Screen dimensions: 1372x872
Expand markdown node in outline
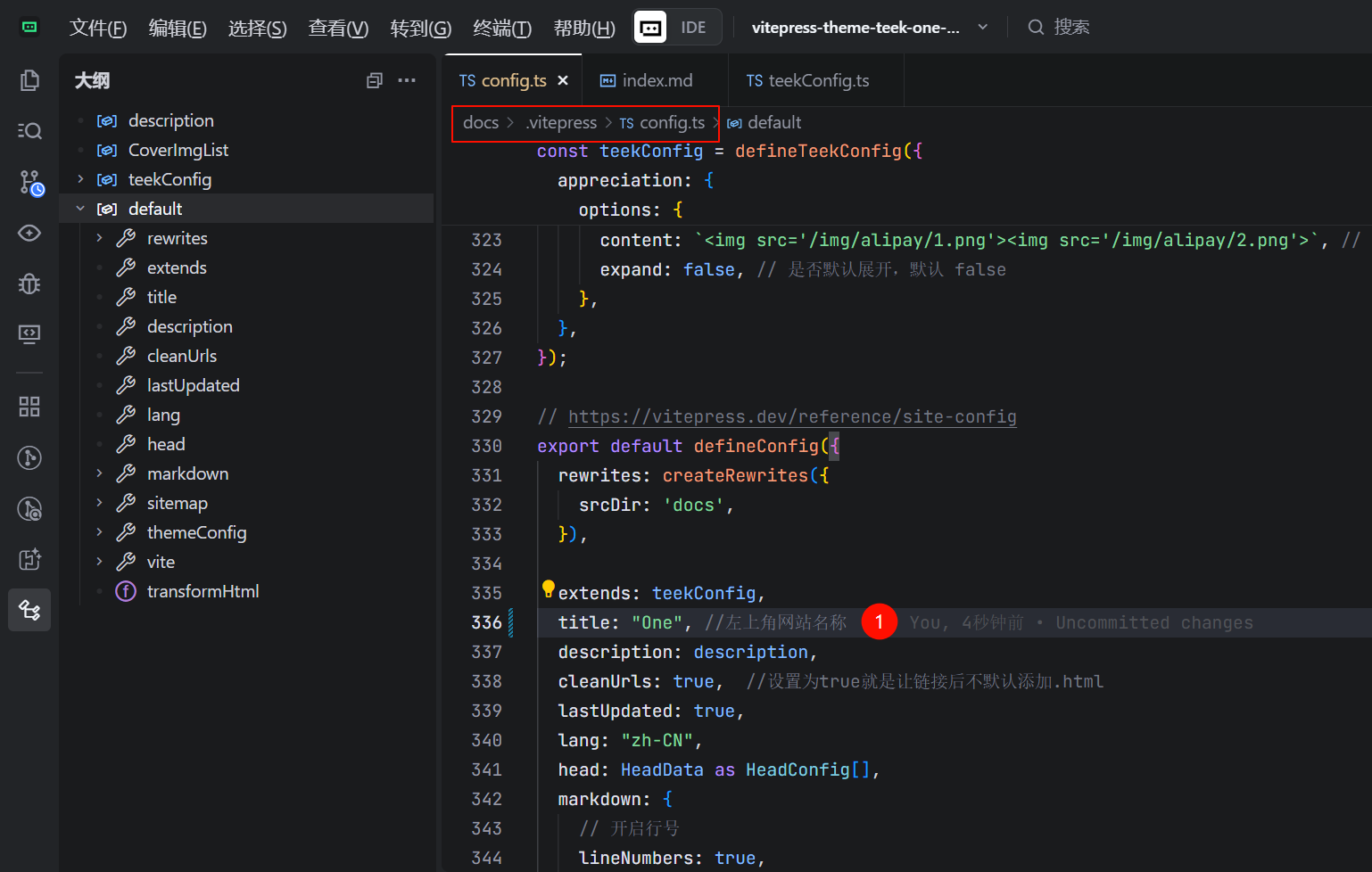[99, 473]
